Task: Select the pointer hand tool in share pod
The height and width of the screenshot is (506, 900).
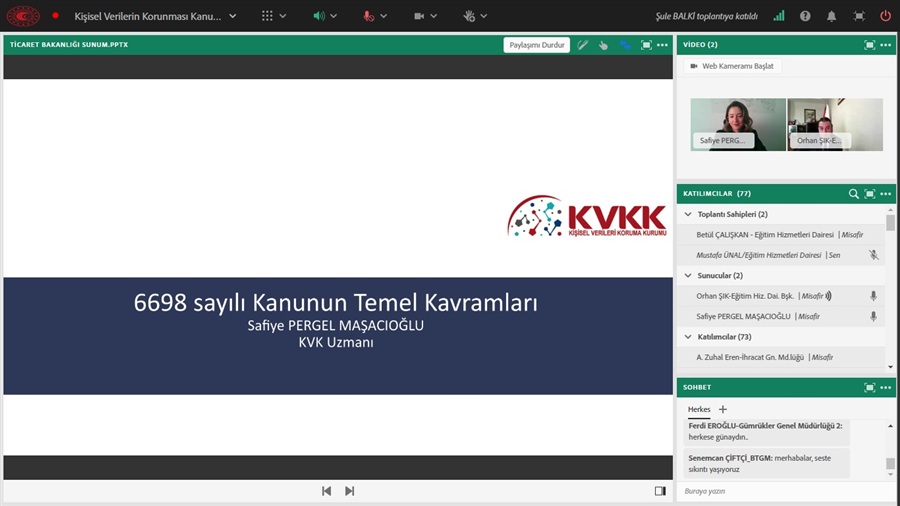Action: point(604,45)
